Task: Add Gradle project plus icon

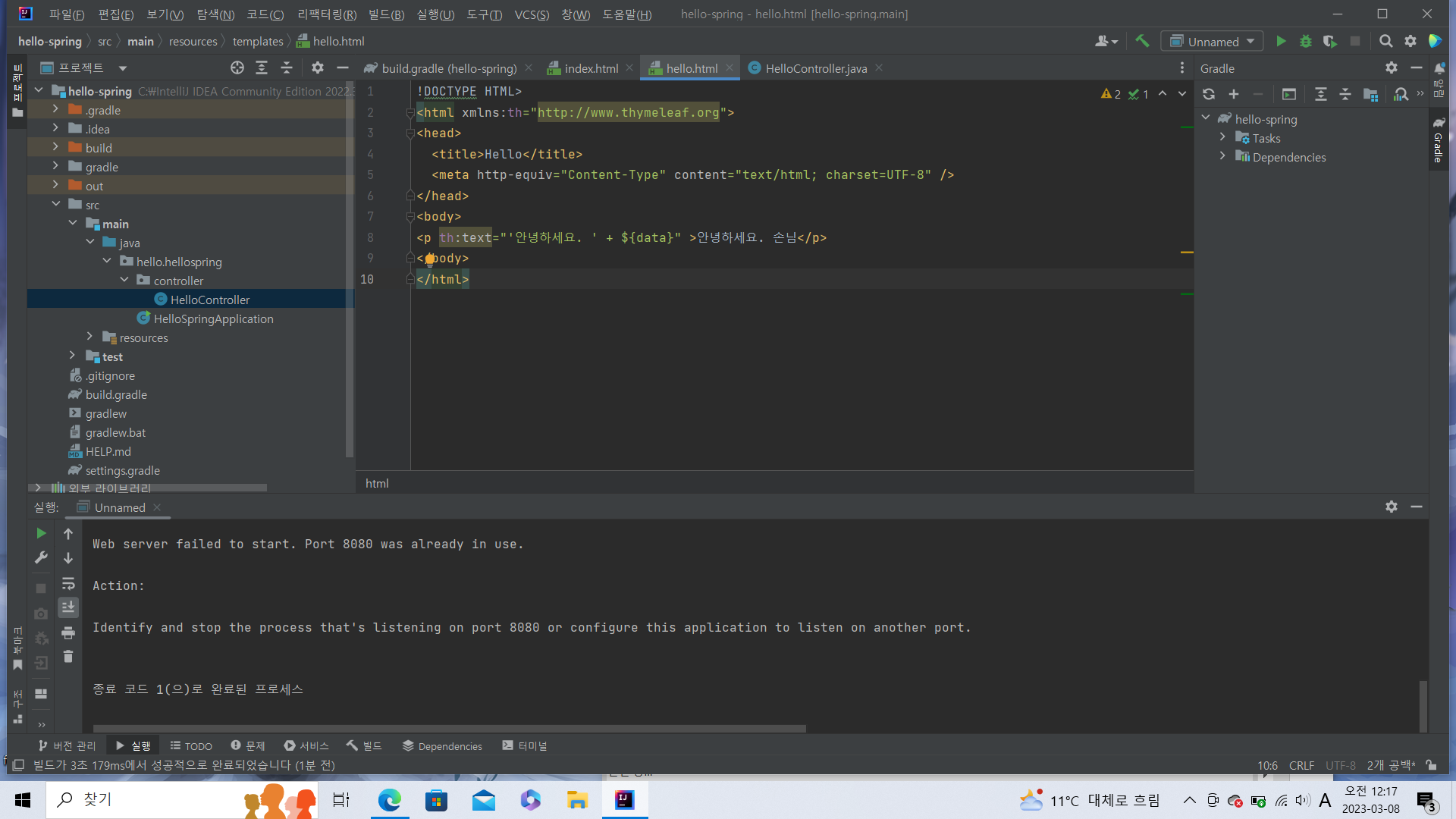Action: (x=1234, y=94)
